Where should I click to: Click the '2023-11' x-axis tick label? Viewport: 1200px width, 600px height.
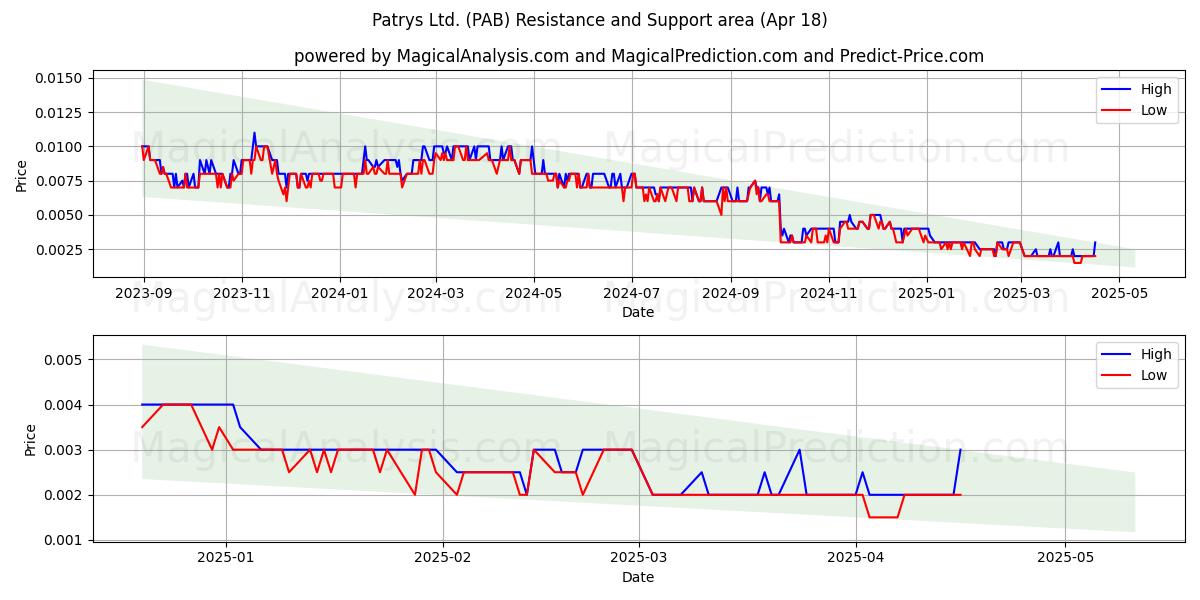tap(241, 293)
